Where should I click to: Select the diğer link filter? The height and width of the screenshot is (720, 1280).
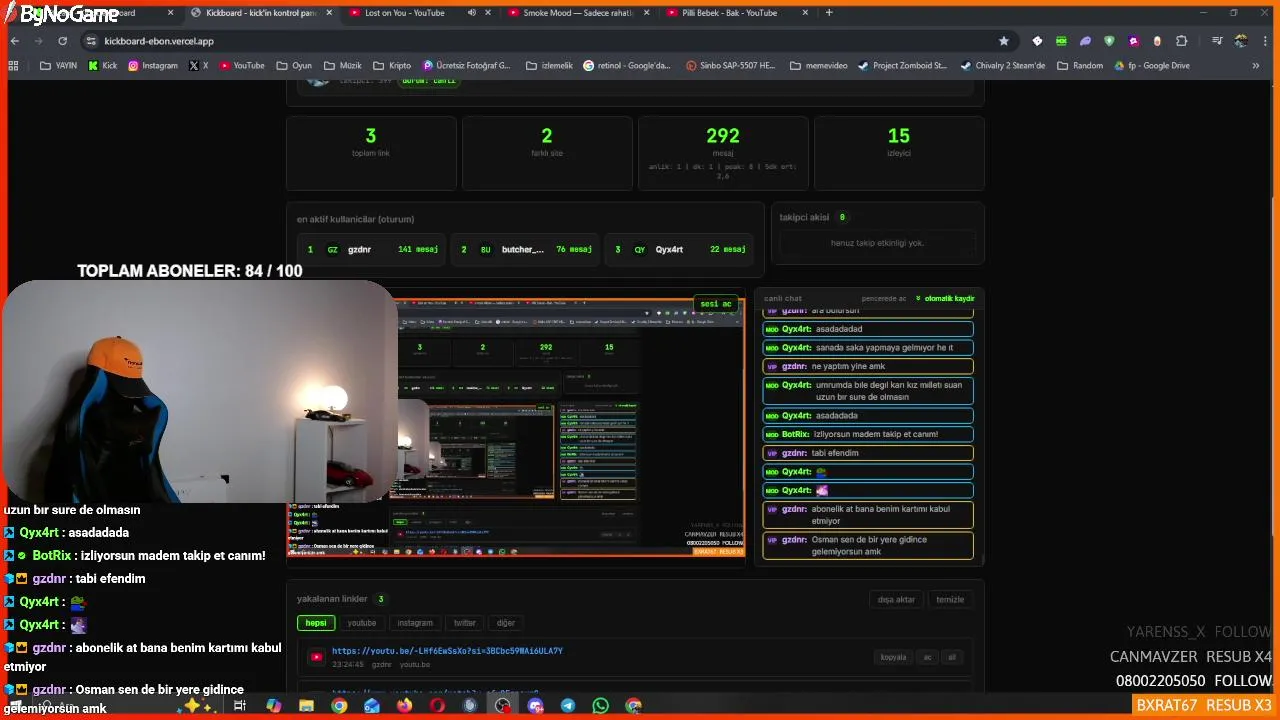[506, 623]
